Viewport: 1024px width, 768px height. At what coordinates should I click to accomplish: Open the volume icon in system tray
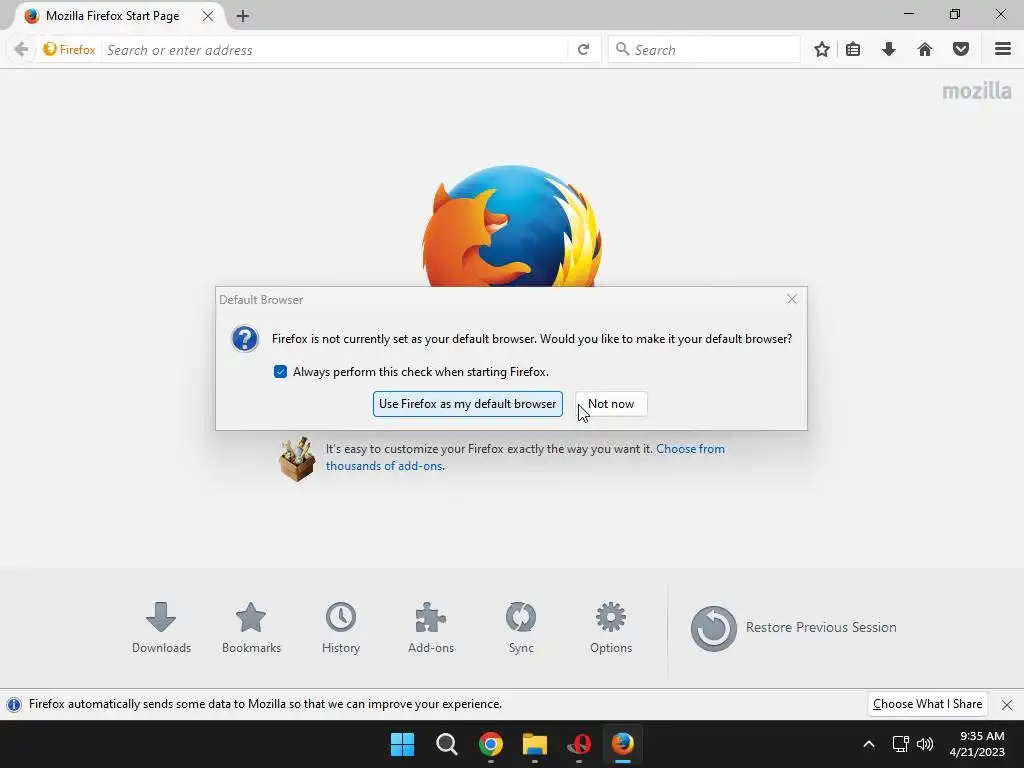925,744
